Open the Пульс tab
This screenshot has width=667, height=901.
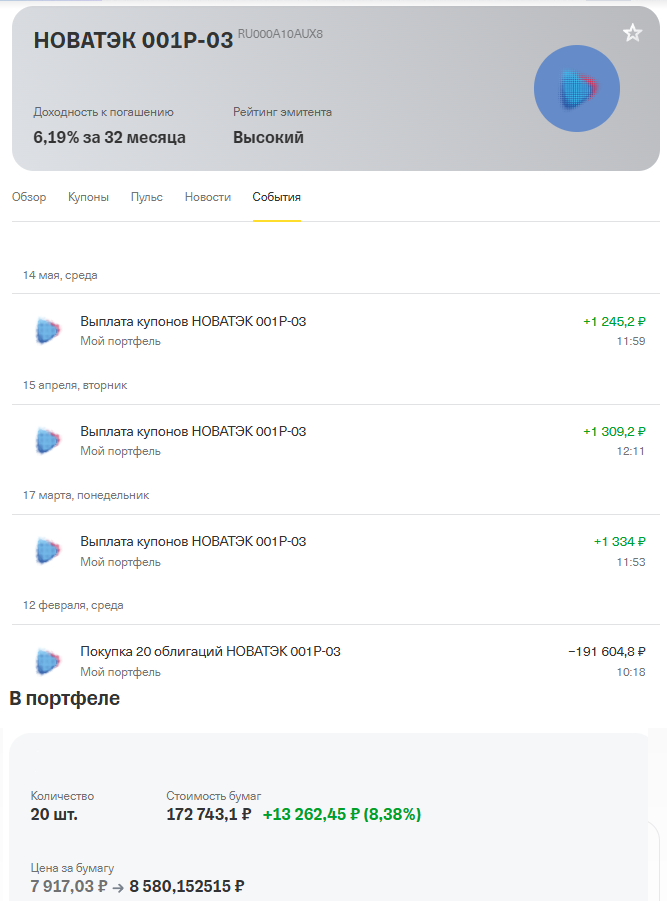[x=146, y=197]
